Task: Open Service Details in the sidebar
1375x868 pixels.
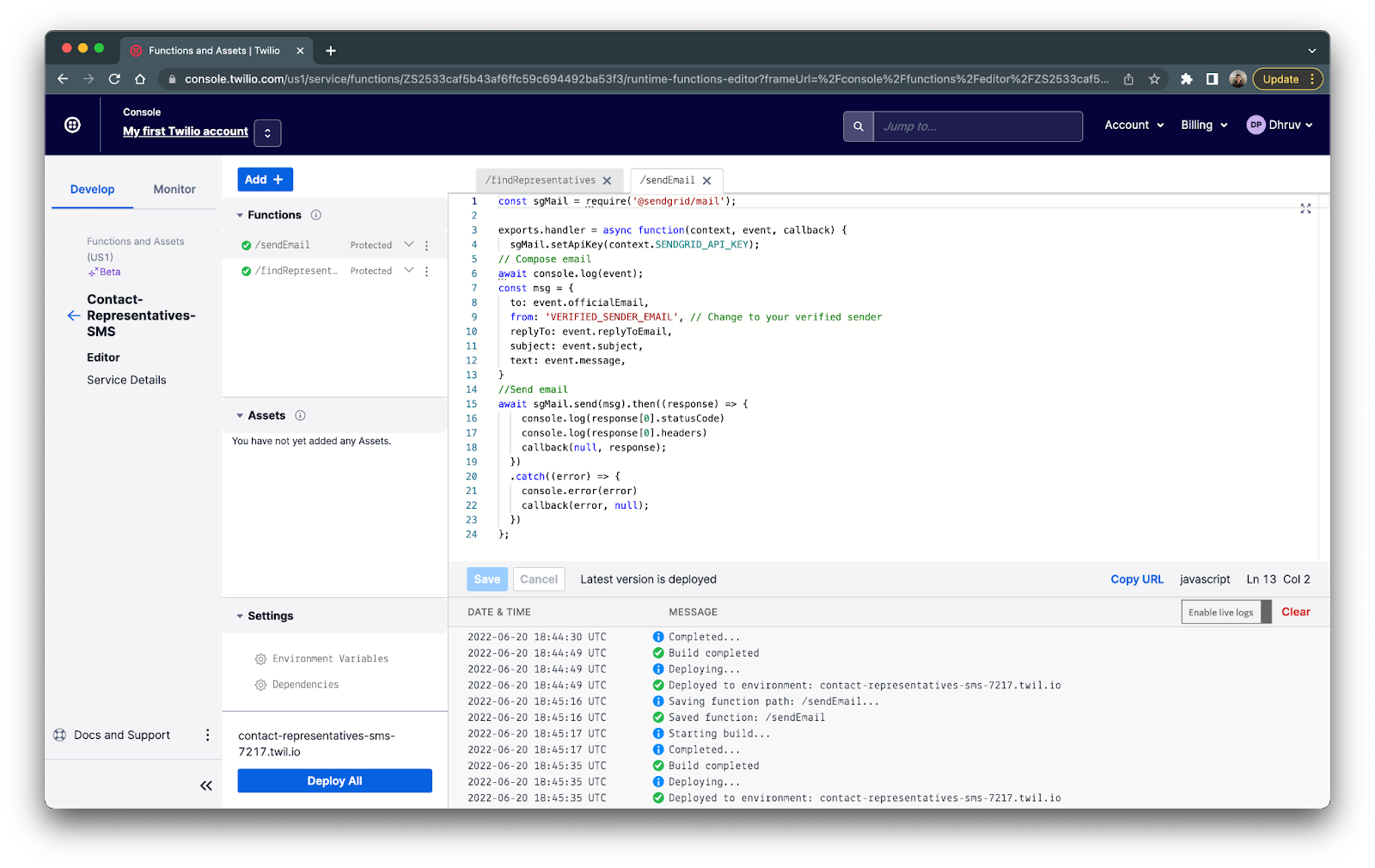Action: (x=126, y=380)
